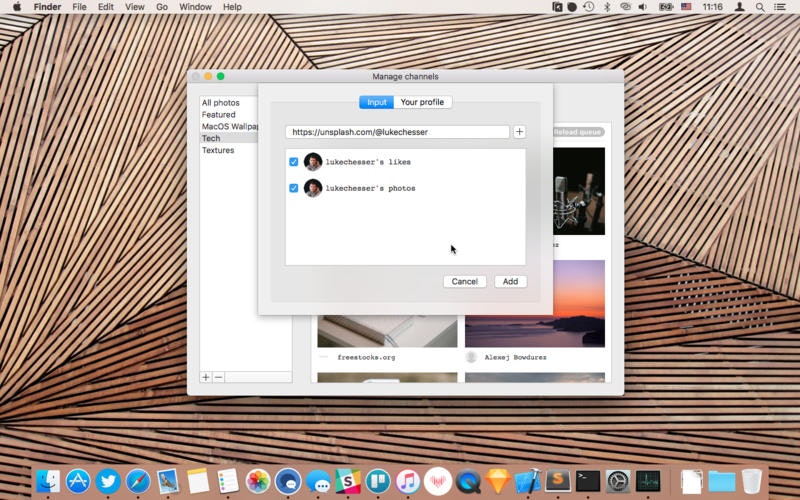Viewport: 800px width, 500px height.
Task: Switch to the Your profile tab
Action: 422,102
